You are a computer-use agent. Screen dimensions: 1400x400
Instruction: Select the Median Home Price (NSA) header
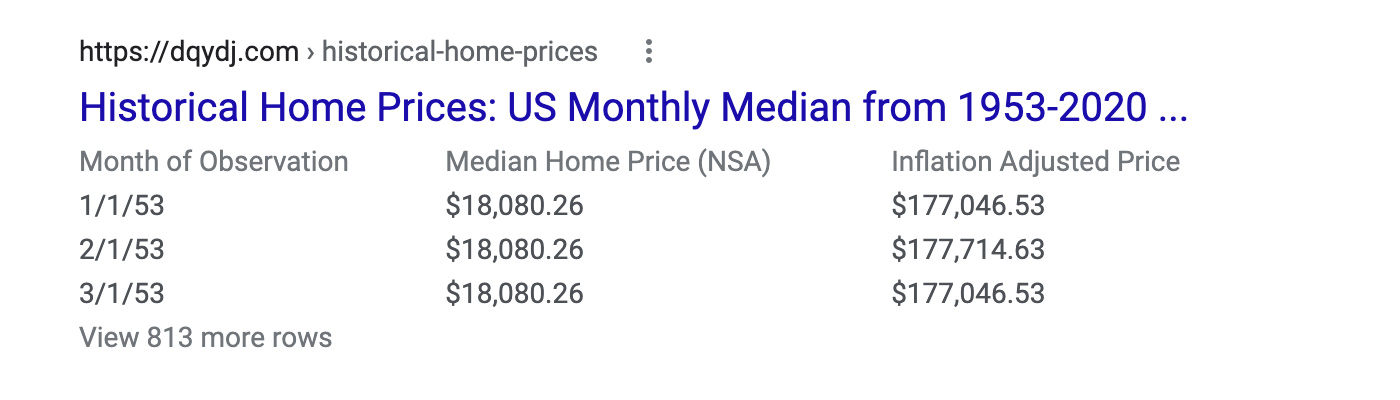608,162
